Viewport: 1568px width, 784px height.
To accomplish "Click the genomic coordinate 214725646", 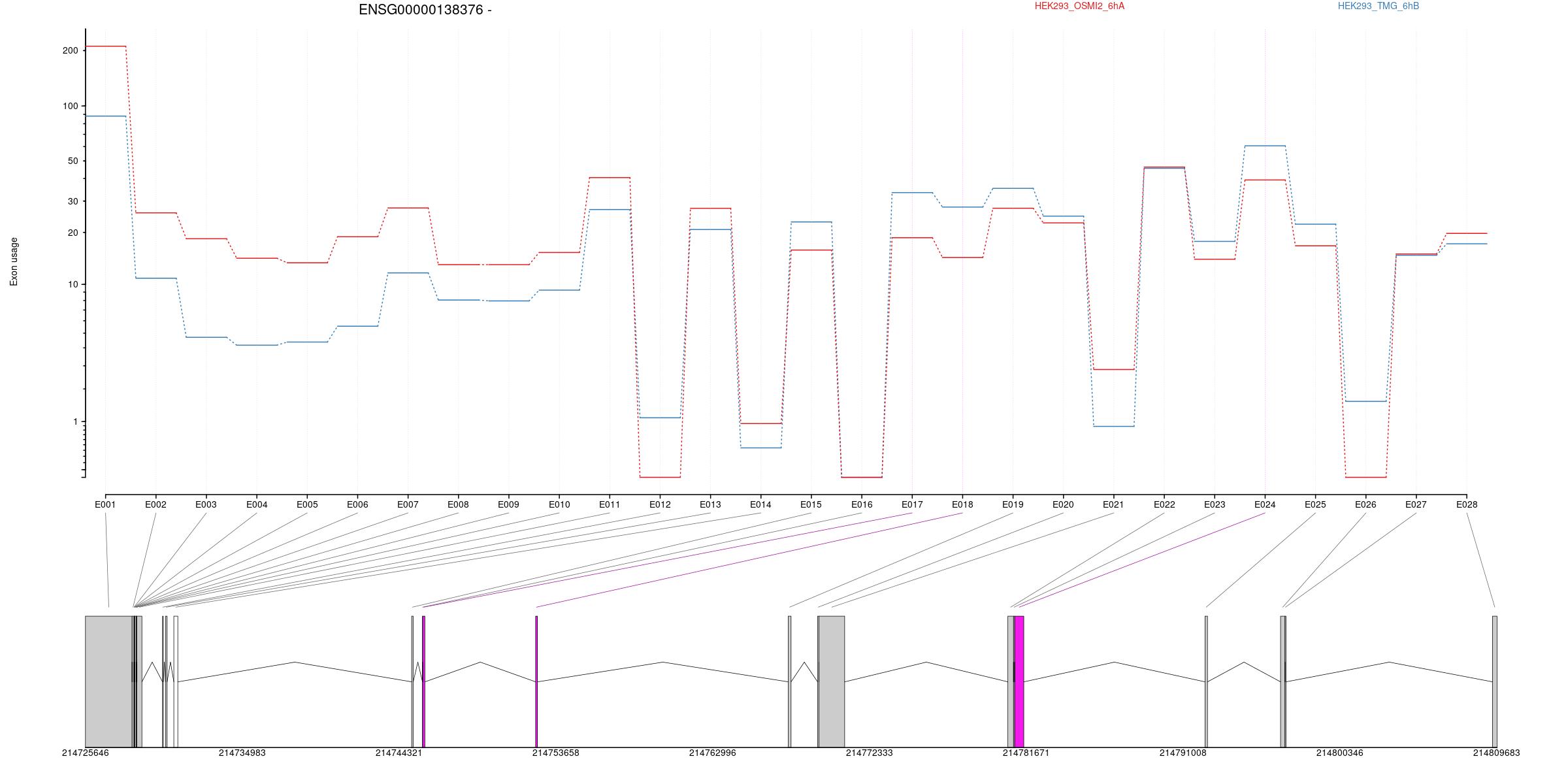I will [x=86, y=753].
